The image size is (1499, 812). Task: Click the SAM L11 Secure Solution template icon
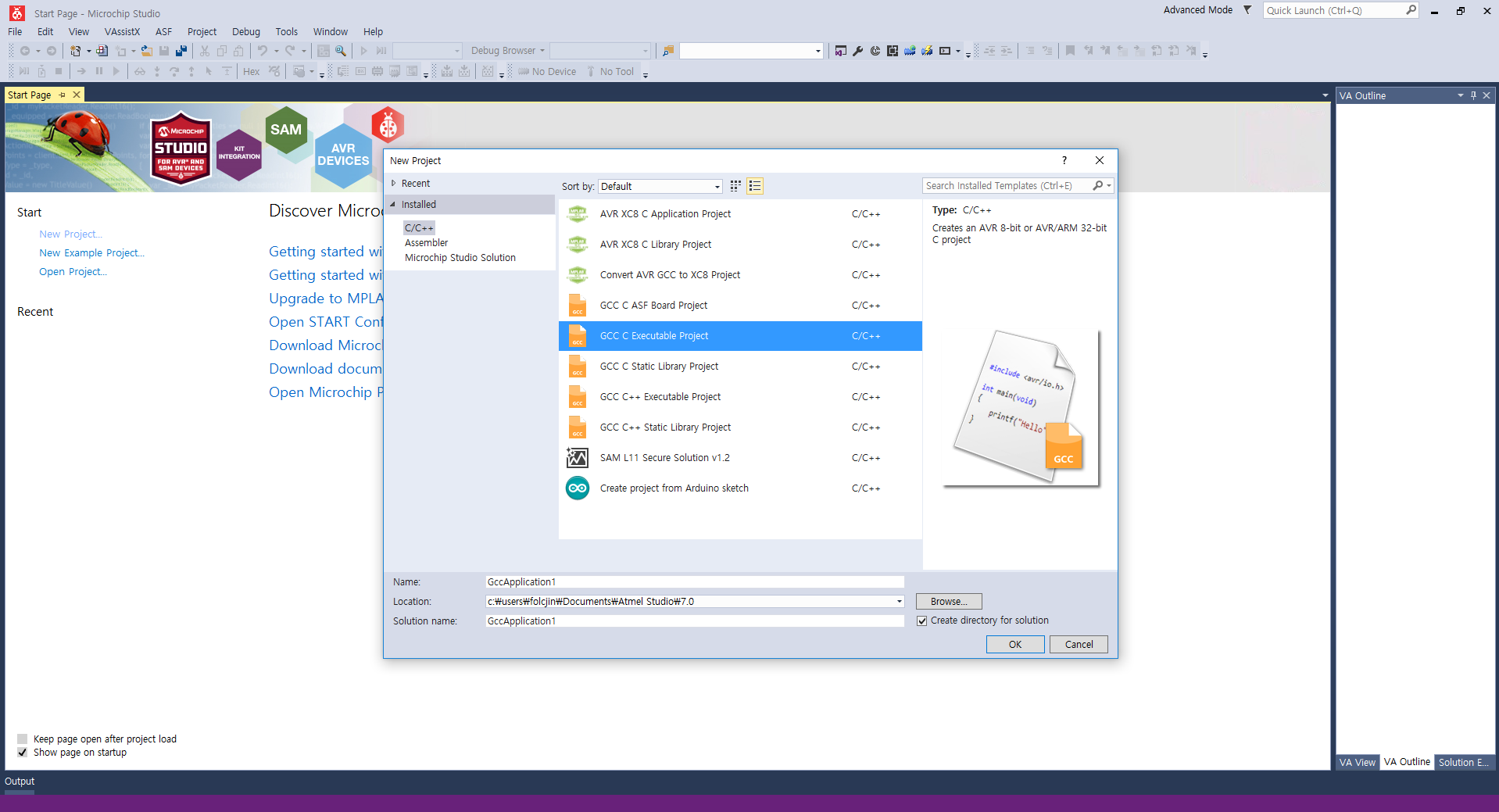tap(578, 458)
